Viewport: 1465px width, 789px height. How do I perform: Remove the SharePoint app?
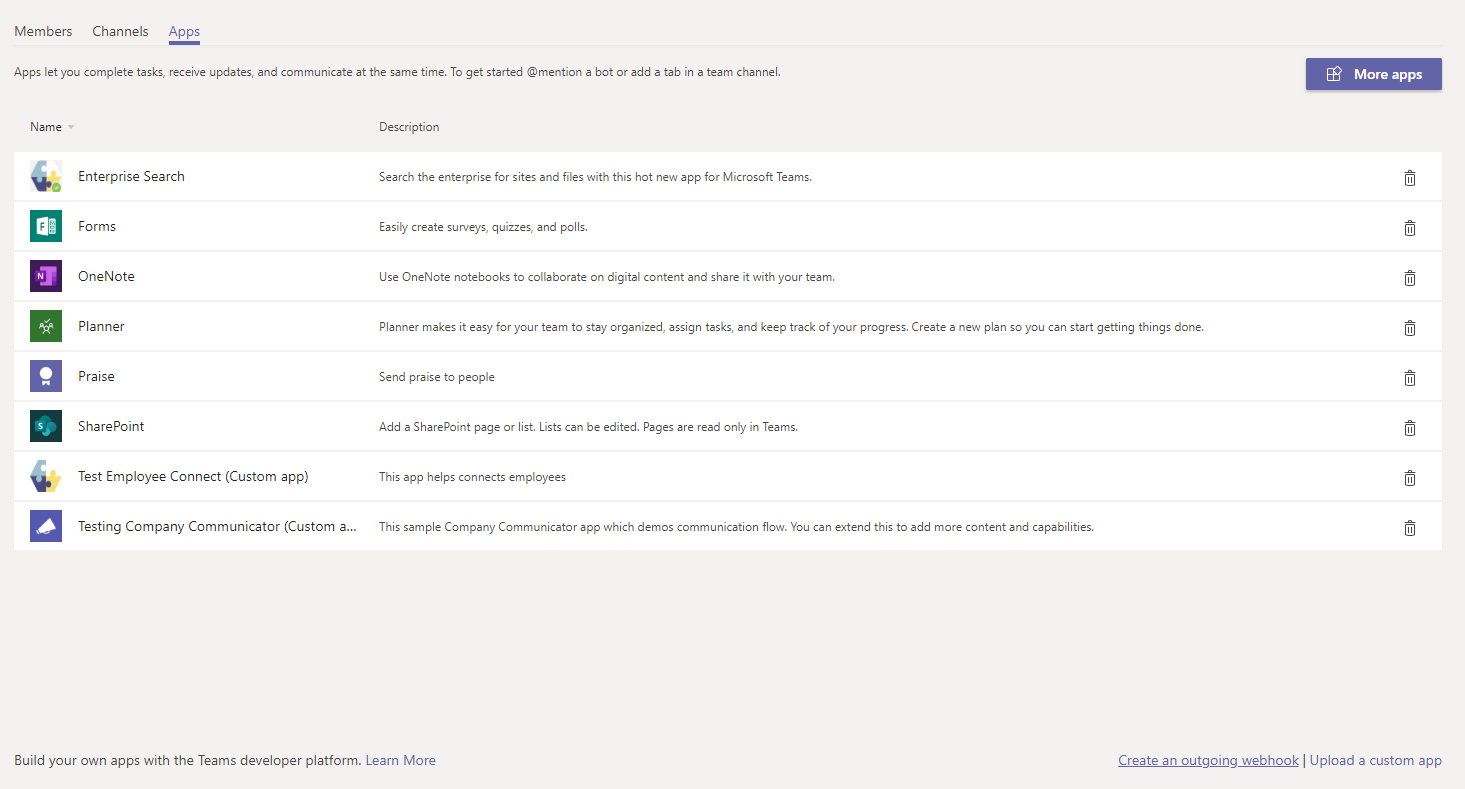pos(1410,427)
